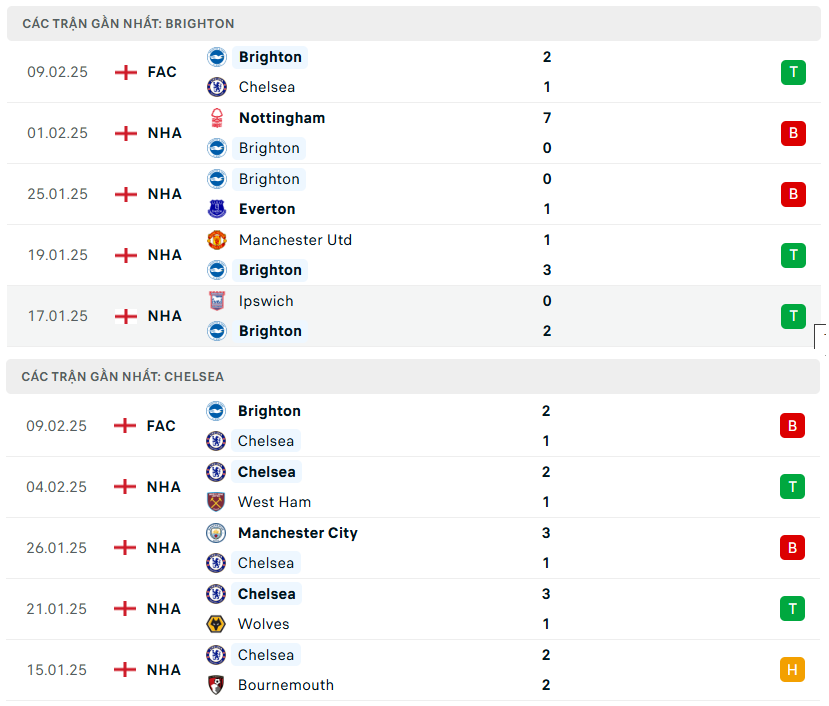Click the 'Các trận gần nhất: Chelsea' header
829x706 pixels.
point(123,377)
